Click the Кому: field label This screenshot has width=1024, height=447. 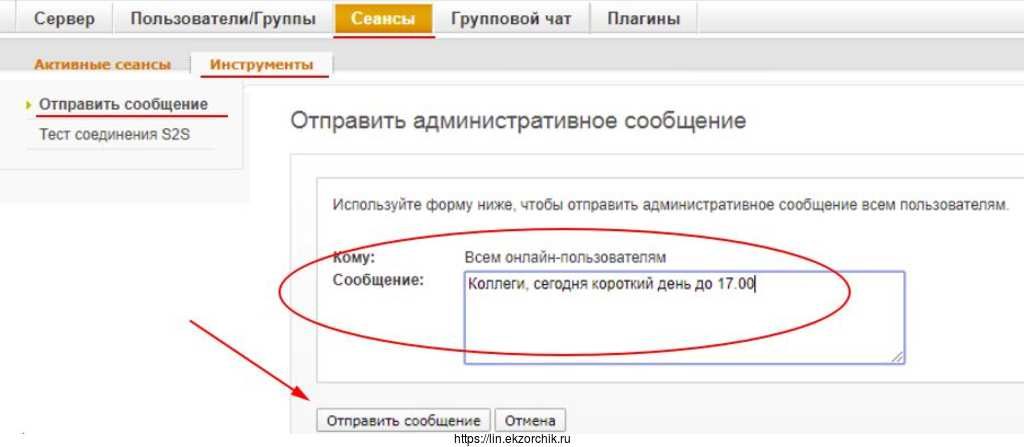(353, 257)
